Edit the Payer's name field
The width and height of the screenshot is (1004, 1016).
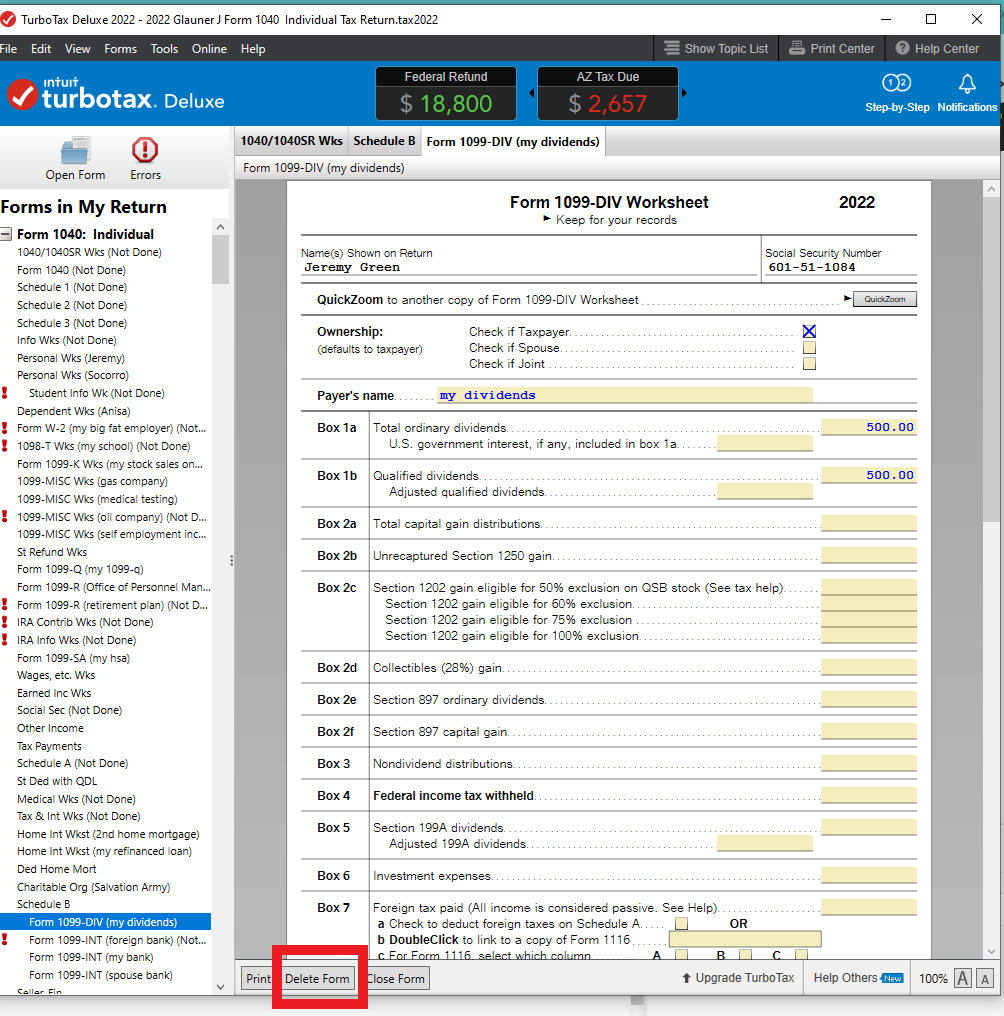(625, 395)
